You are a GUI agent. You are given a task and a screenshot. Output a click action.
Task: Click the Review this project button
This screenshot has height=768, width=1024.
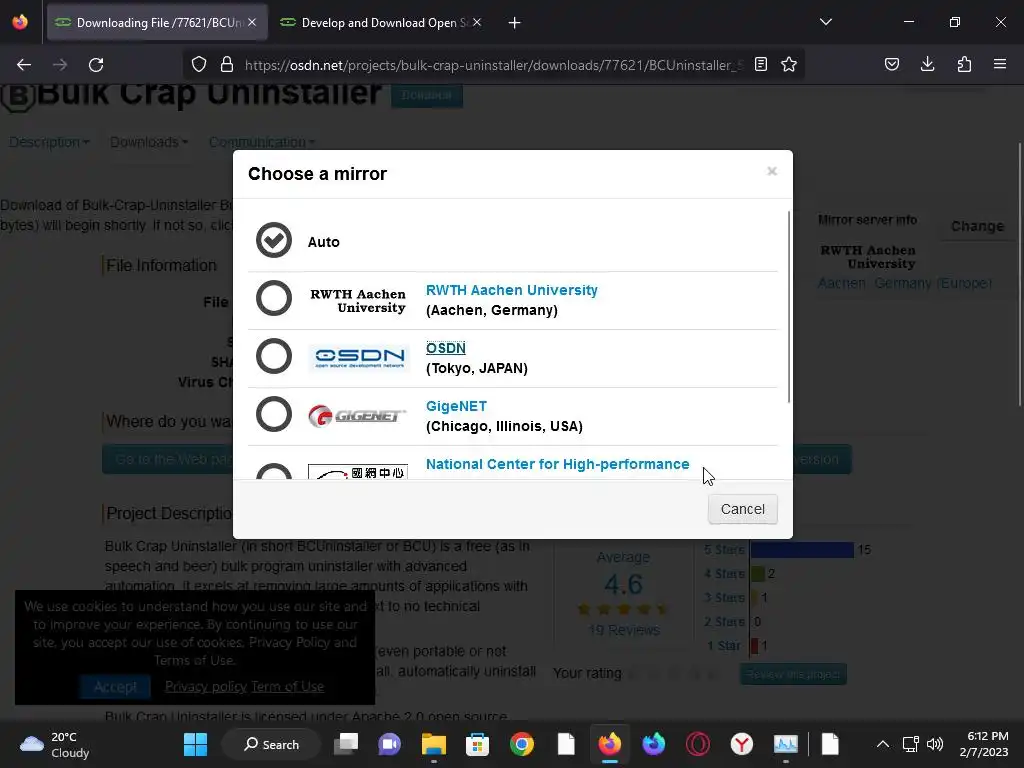click(x=793, y=675)
